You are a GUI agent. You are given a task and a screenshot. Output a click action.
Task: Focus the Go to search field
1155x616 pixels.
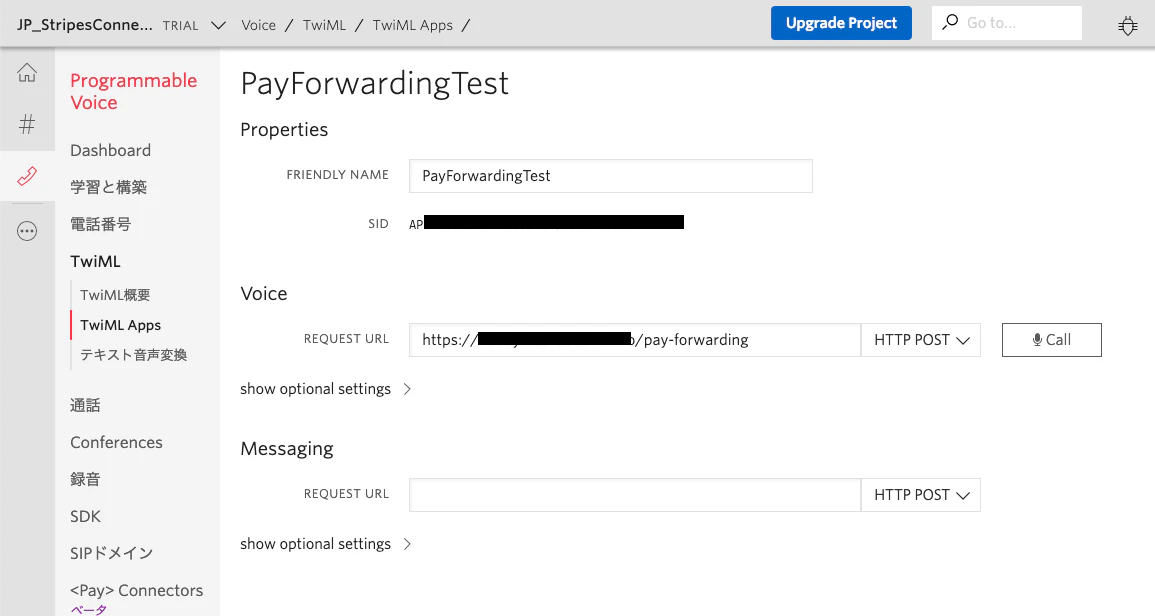pyautogui.click(x=1007, y=23)
